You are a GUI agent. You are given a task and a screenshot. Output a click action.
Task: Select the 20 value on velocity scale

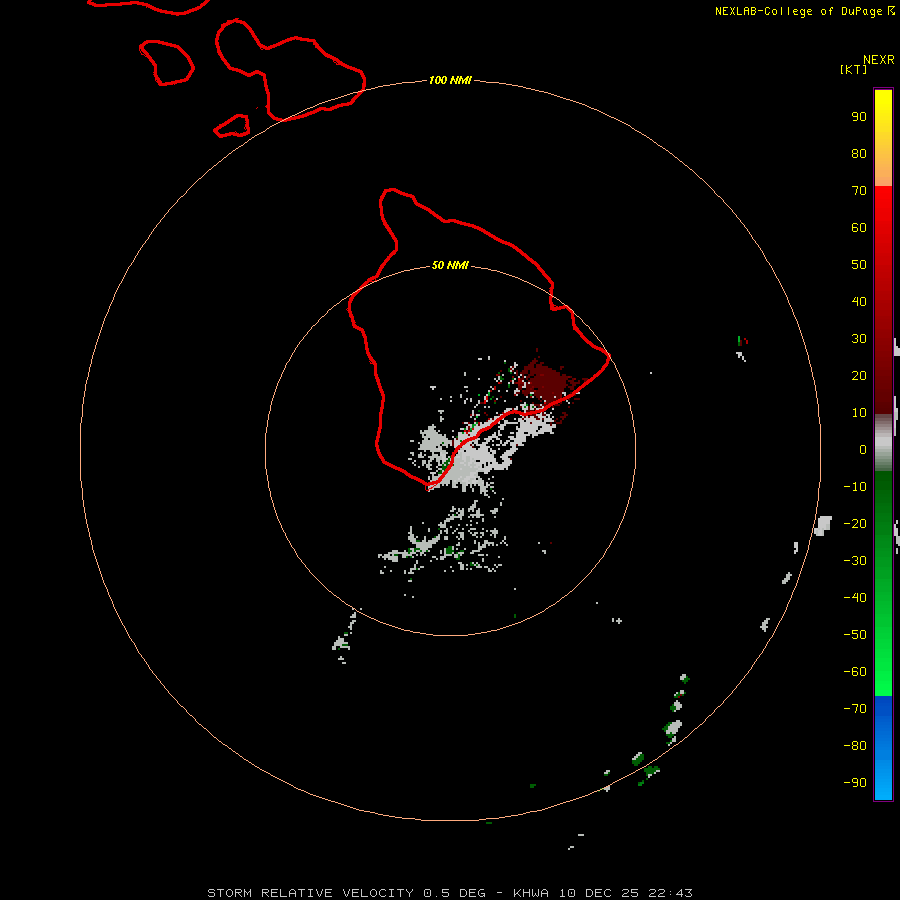point(859,375)
